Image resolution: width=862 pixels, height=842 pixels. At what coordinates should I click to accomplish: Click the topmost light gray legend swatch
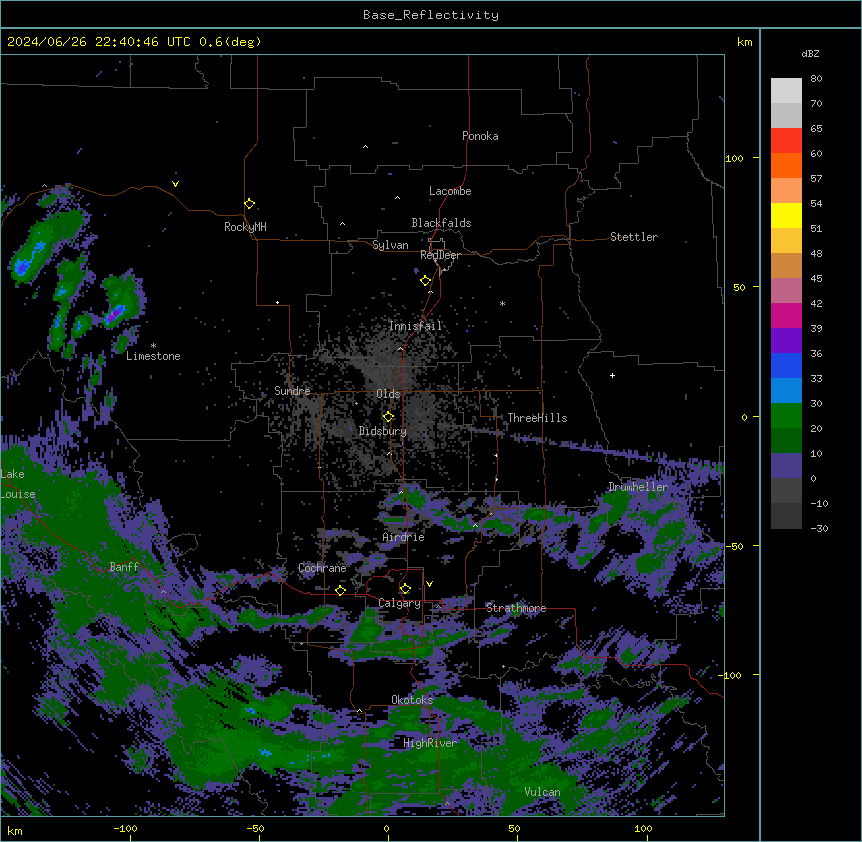pos(786,91)
